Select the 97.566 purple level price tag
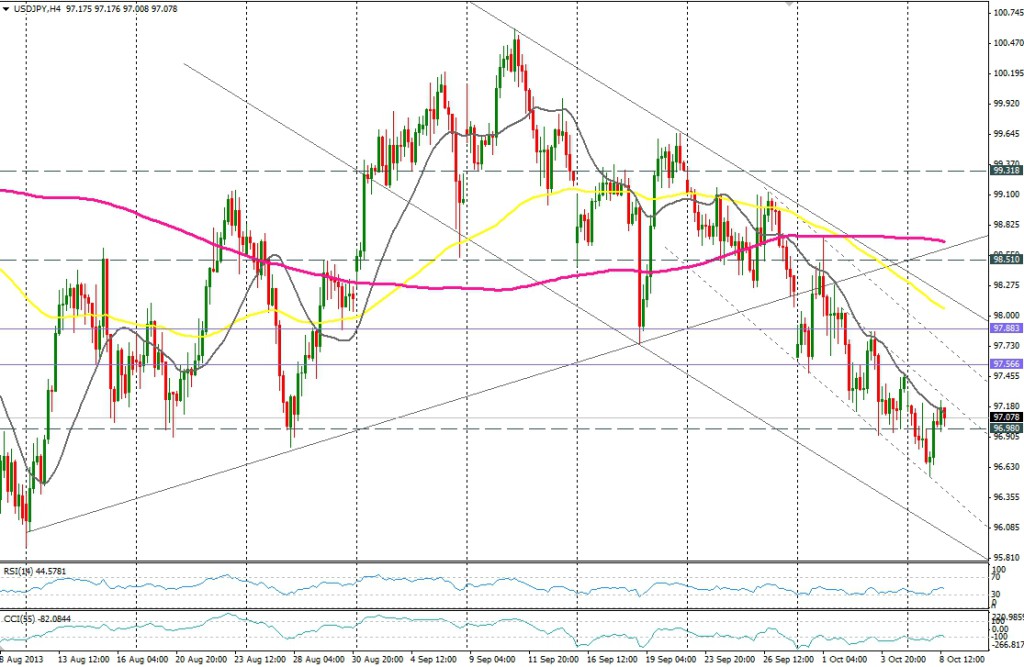The height and width of the screenshot is (667, 1024). 1004,363
